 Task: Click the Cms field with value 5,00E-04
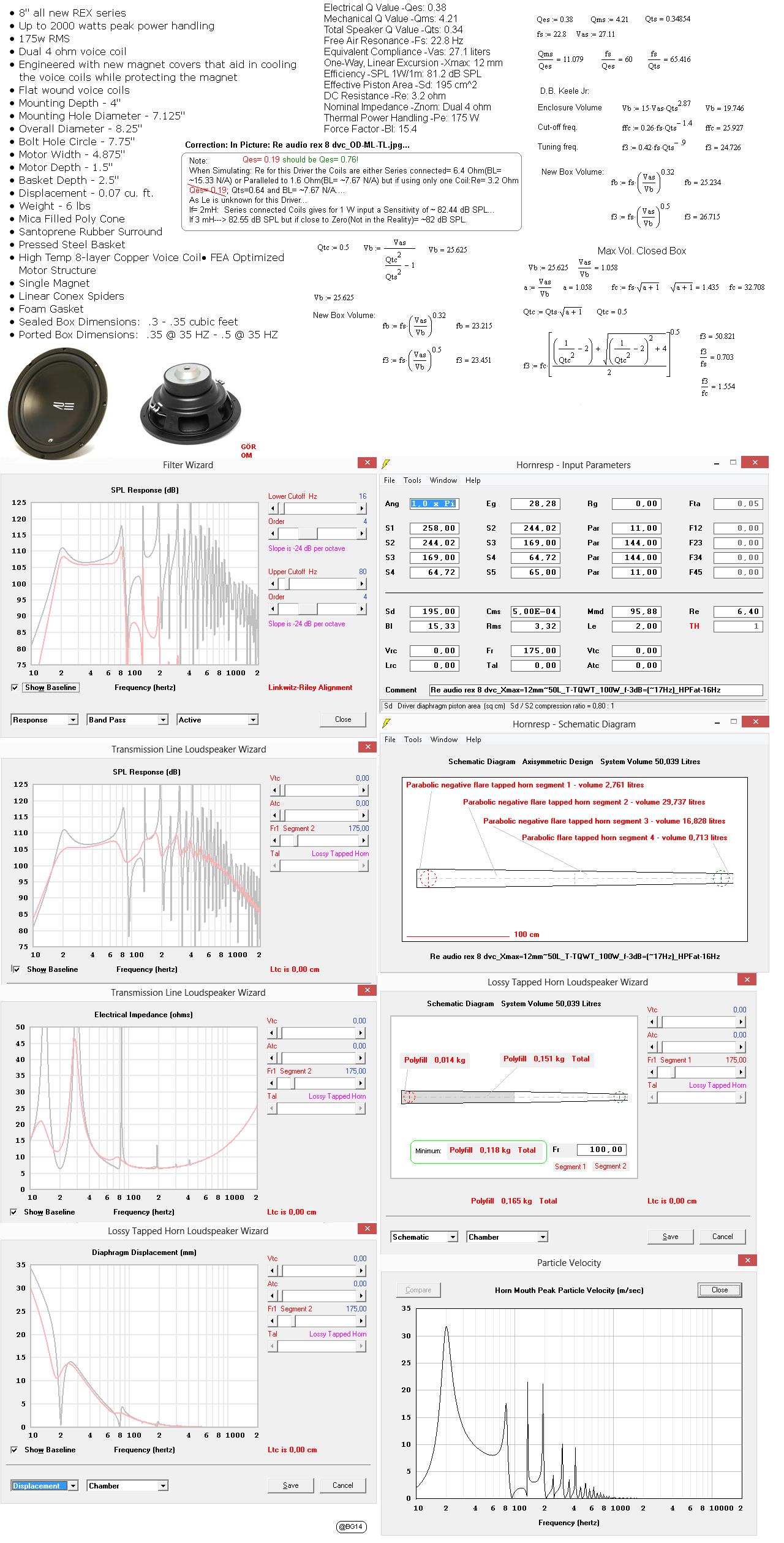pyautogui.click(x=535, y=612)
